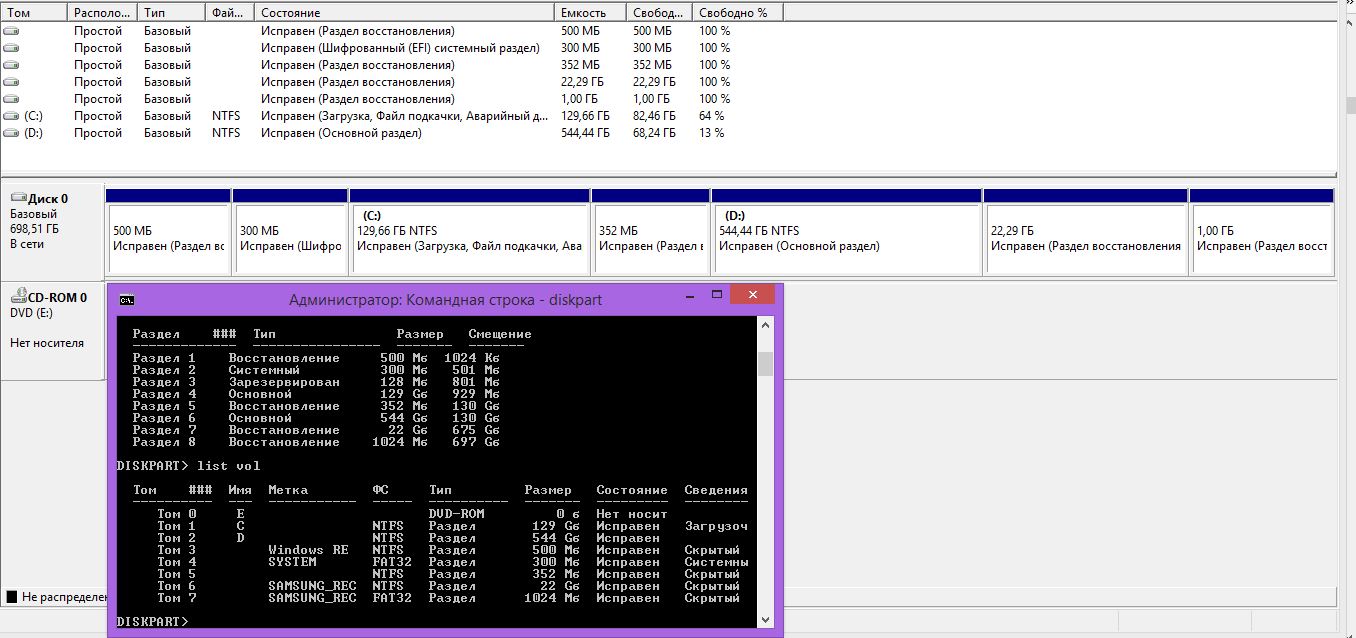Viewport: 1356px width, 638px height.
Task: Click the drive icon of the (C:) volume row
Action: pos(11,116)
